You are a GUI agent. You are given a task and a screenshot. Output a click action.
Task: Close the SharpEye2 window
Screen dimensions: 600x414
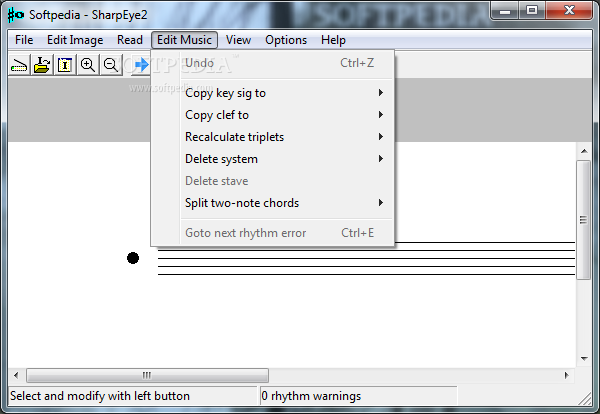point(569,11)
